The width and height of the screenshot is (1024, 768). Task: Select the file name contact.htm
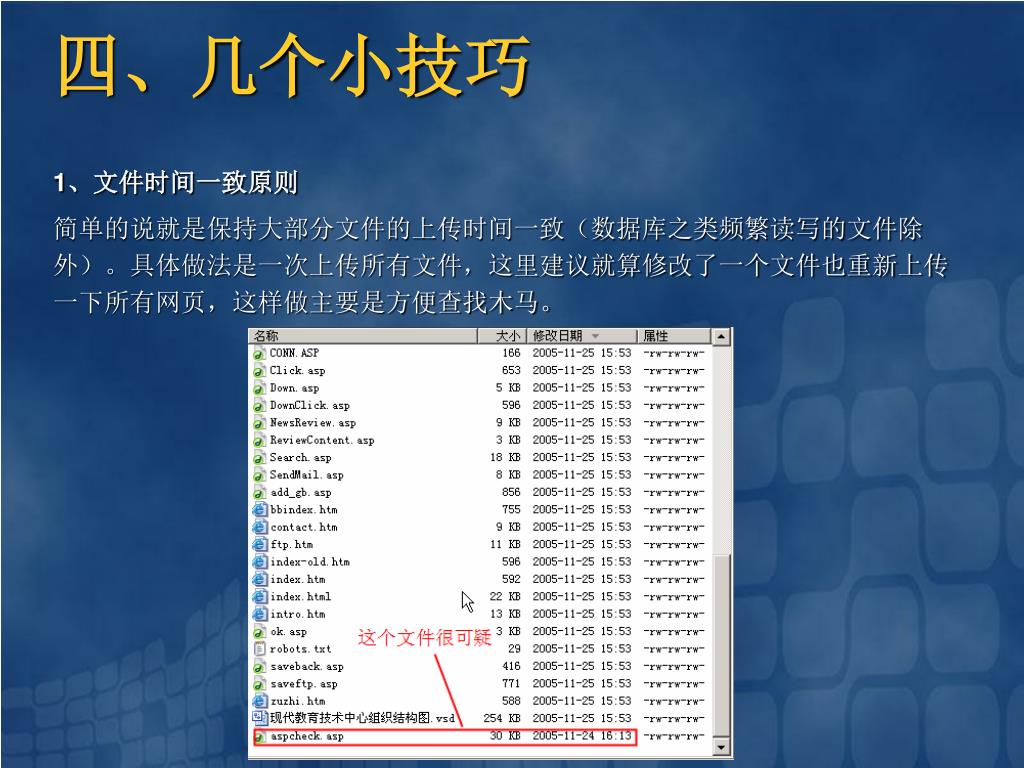pyautogui.click(x=304, y=528)
